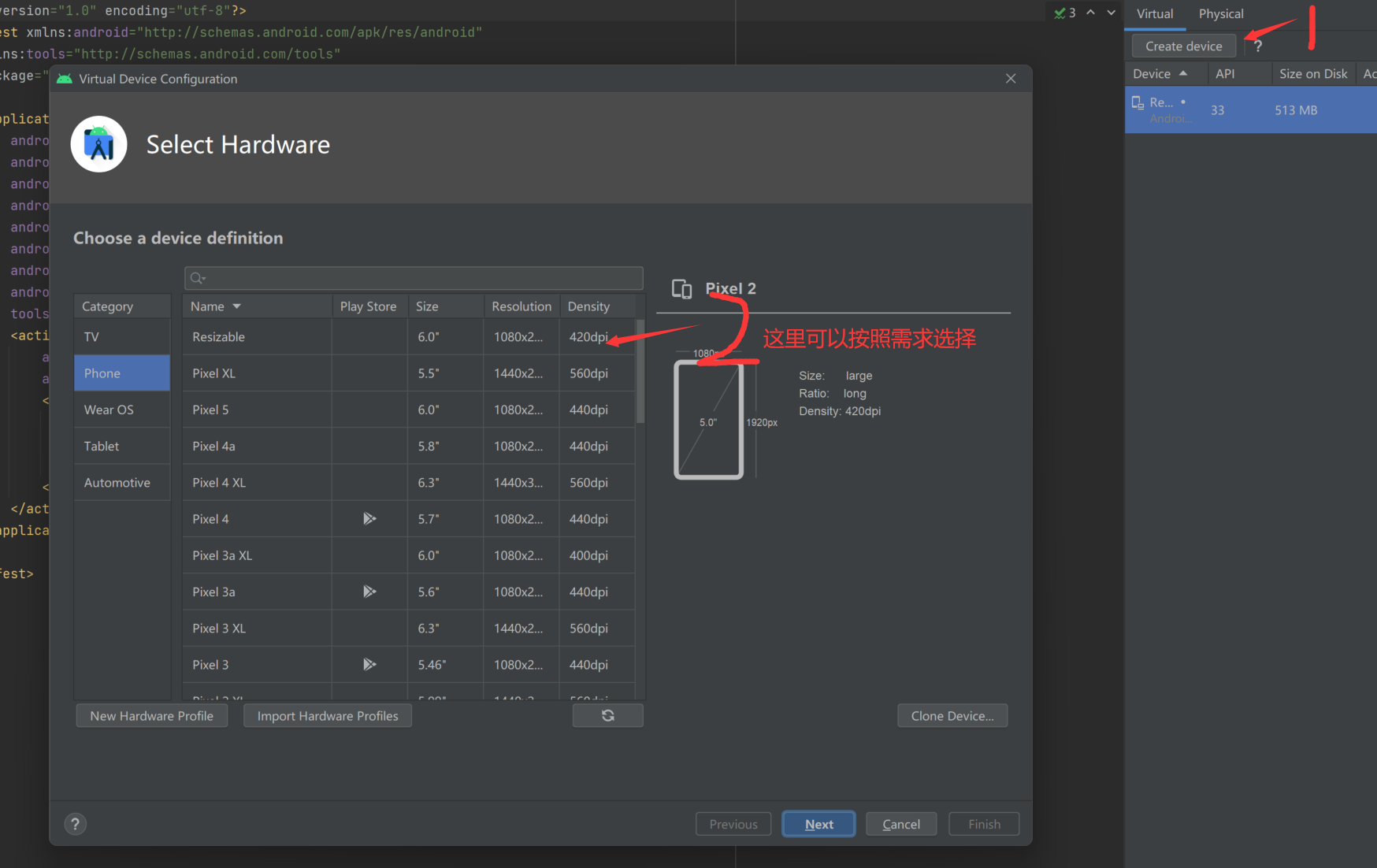Image resolution: width=1377 pixels, height=868 pixels.
Task: Click the help question mark beside Create device
Action: (1258, 46)
